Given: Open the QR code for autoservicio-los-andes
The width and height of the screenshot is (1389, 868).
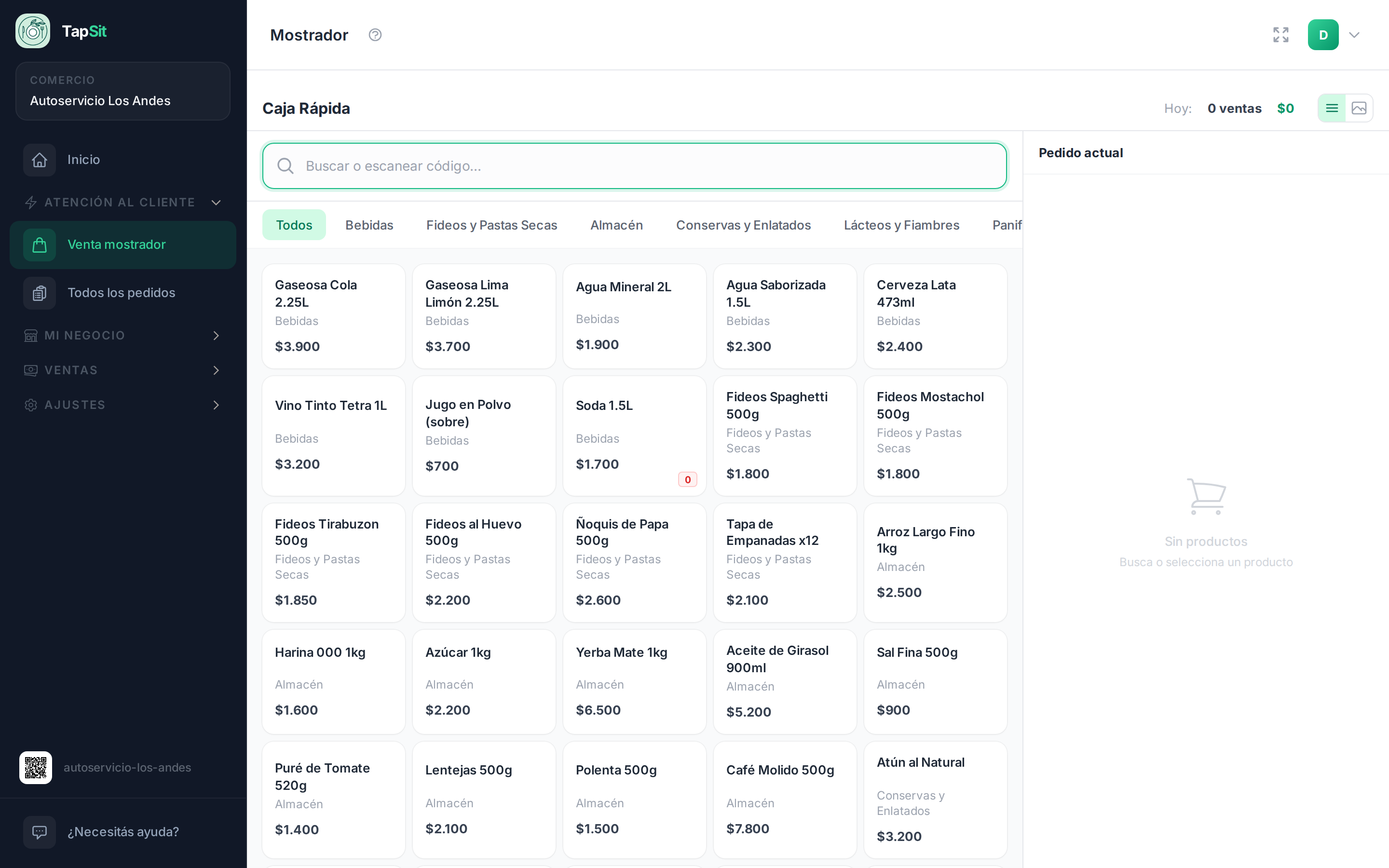Looking at the screenshot, I should pos(36,768).
